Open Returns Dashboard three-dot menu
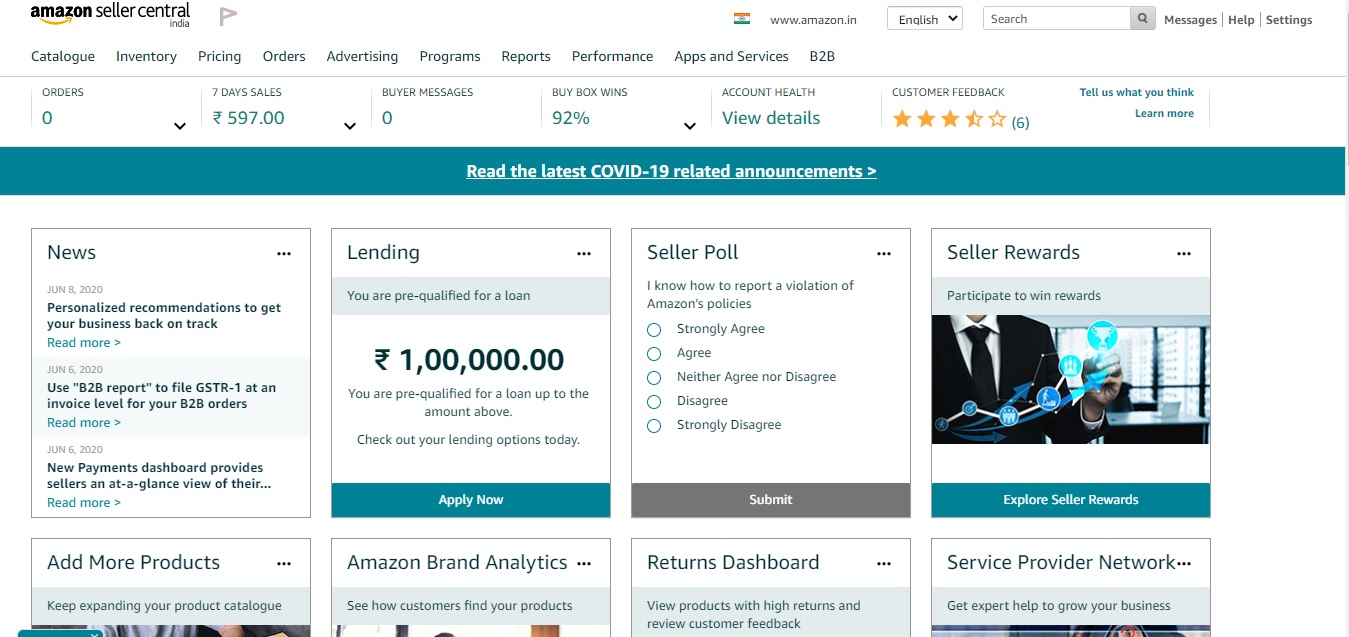1349x637 pixels. pos(884,564)
